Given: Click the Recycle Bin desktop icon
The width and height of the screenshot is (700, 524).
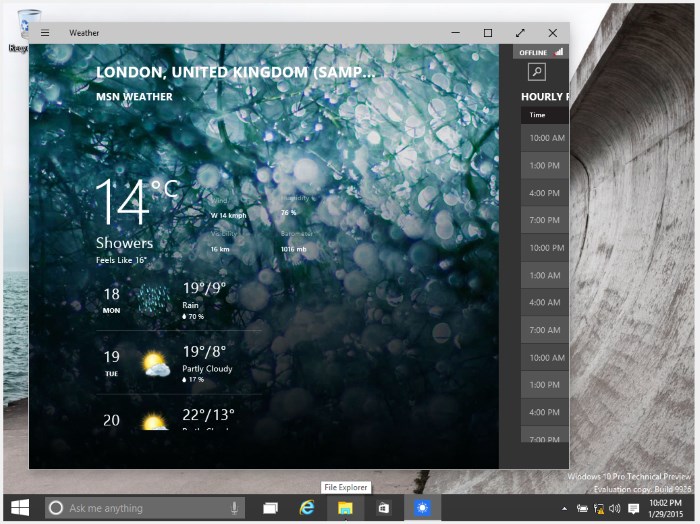Looking at the screenshot, I should (25, 30).
